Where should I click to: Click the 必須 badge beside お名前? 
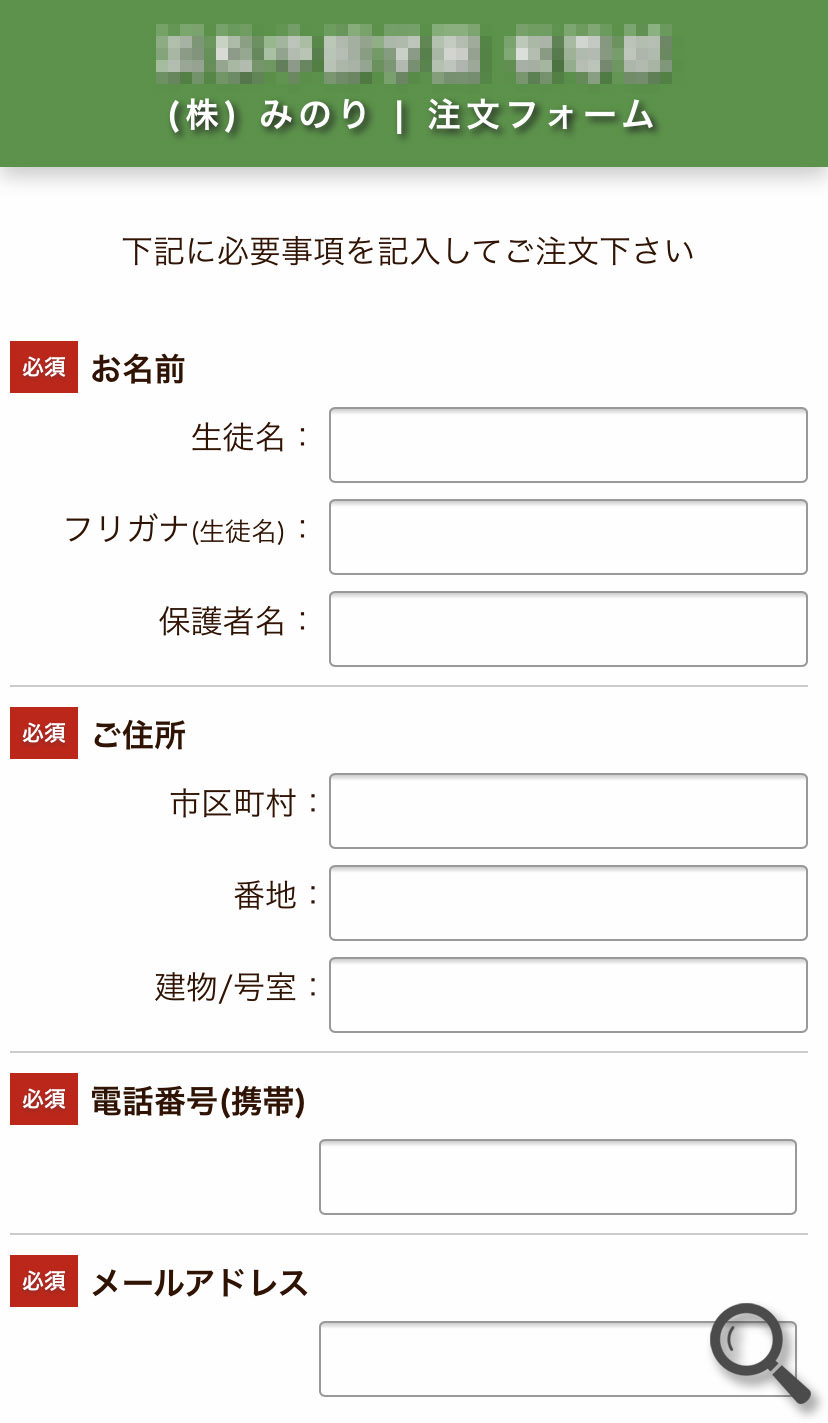tap(44, 367)
